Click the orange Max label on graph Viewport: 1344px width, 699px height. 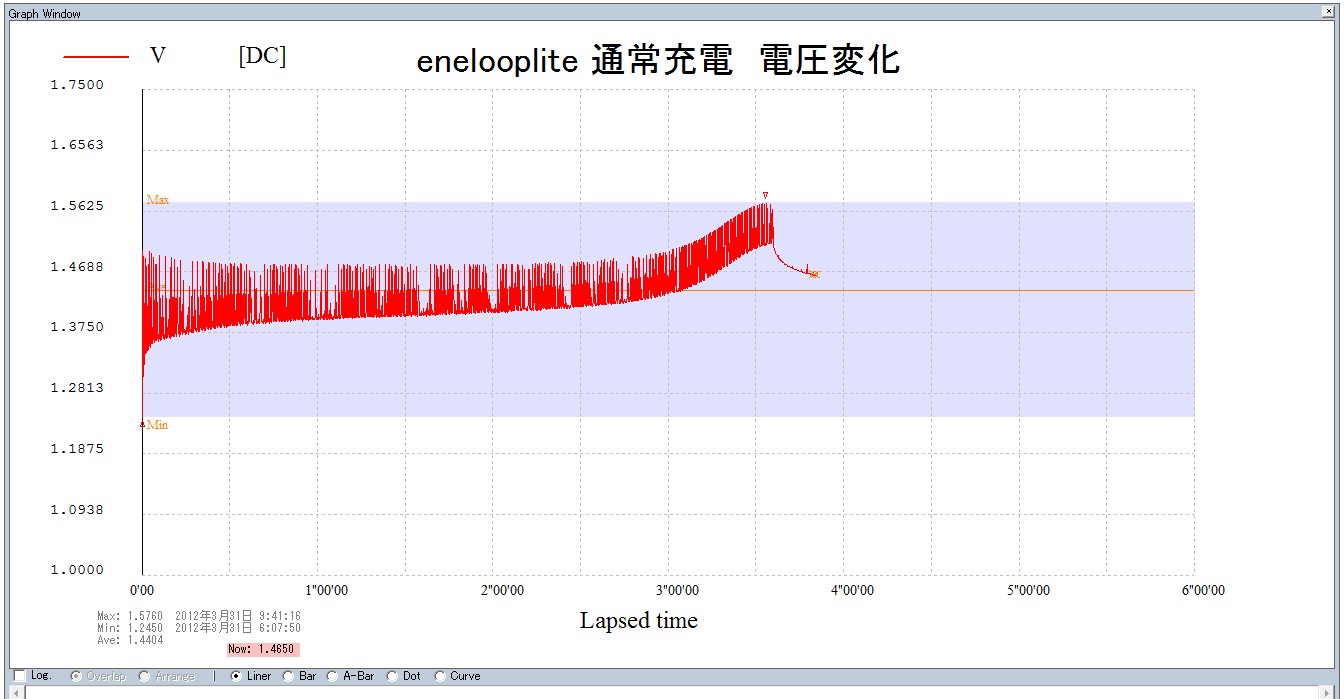tap(157, 200)
